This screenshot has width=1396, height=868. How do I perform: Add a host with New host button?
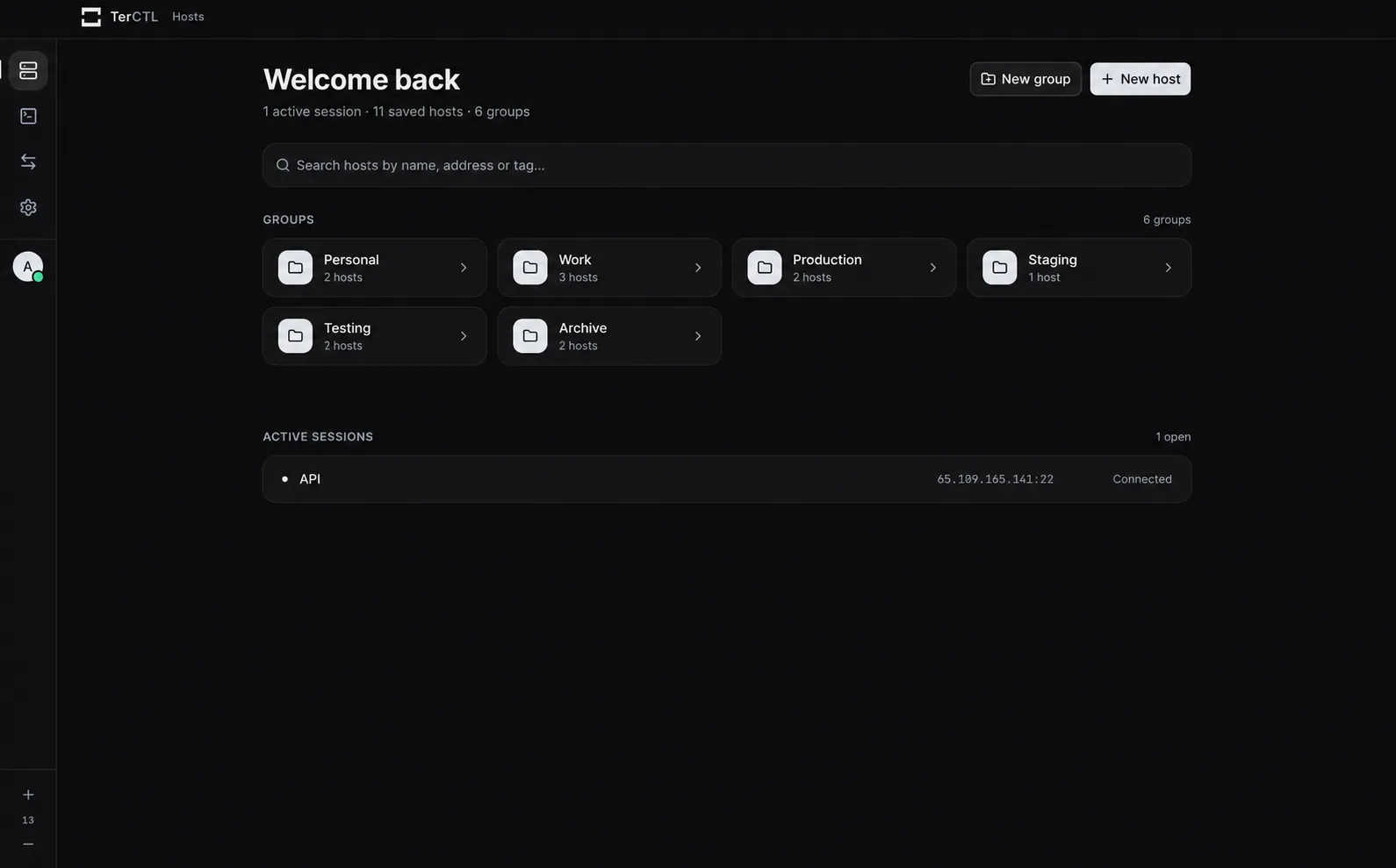[1141, 79]
